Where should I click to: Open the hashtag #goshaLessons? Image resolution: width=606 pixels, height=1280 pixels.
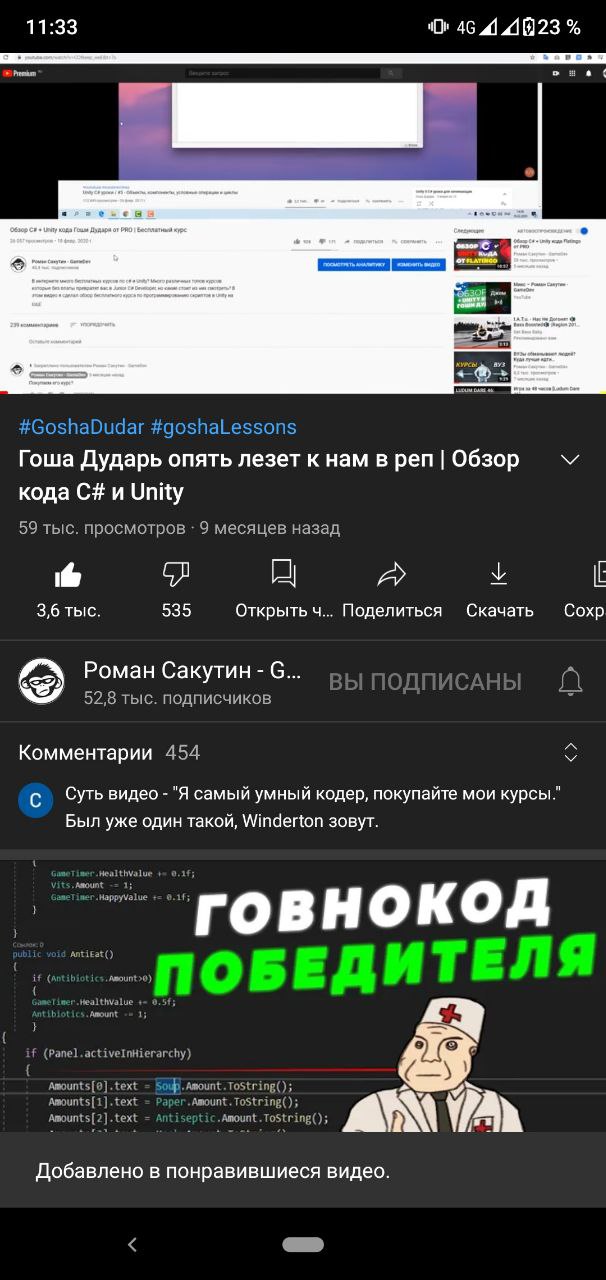224,427
